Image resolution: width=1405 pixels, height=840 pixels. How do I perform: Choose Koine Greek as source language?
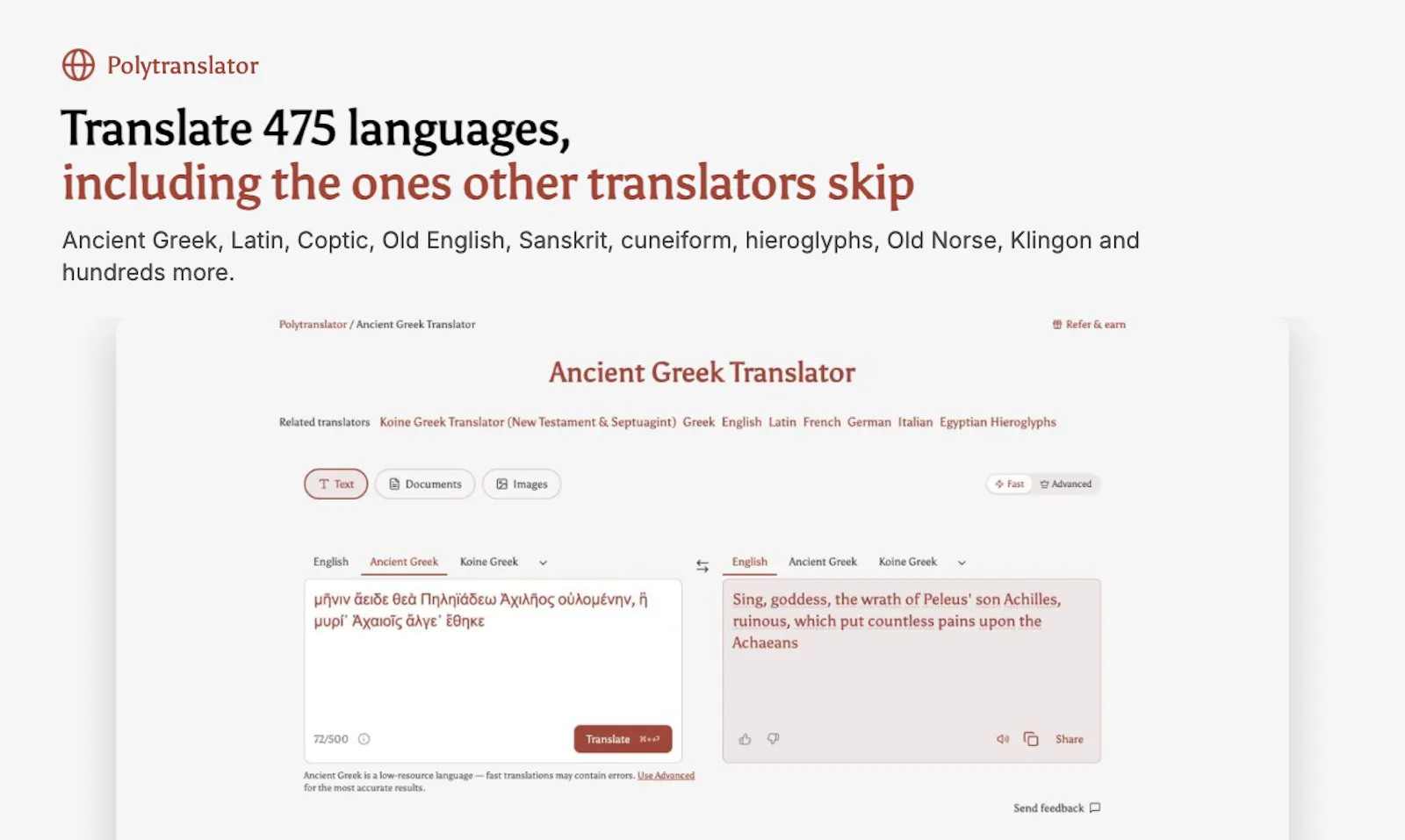pos(489,562)
